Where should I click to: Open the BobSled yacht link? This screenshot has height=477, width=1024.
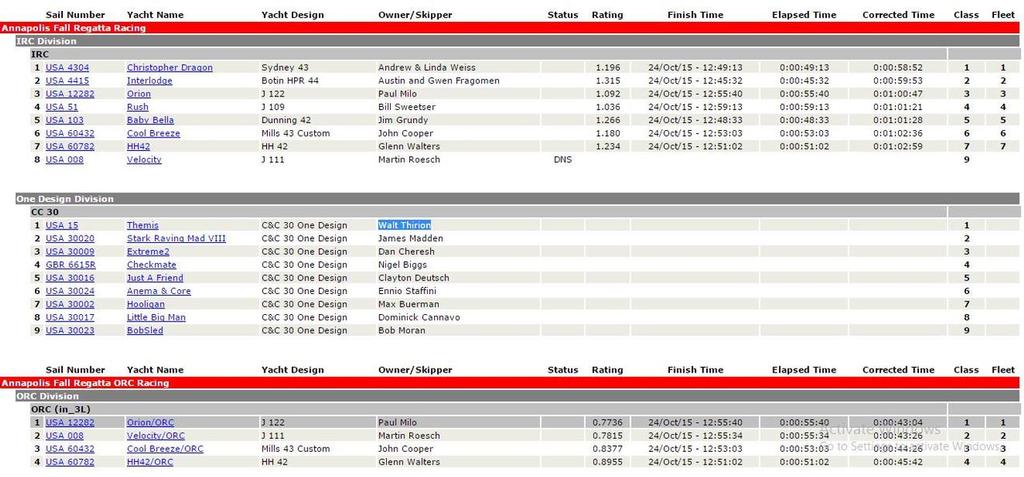(145, 330)
